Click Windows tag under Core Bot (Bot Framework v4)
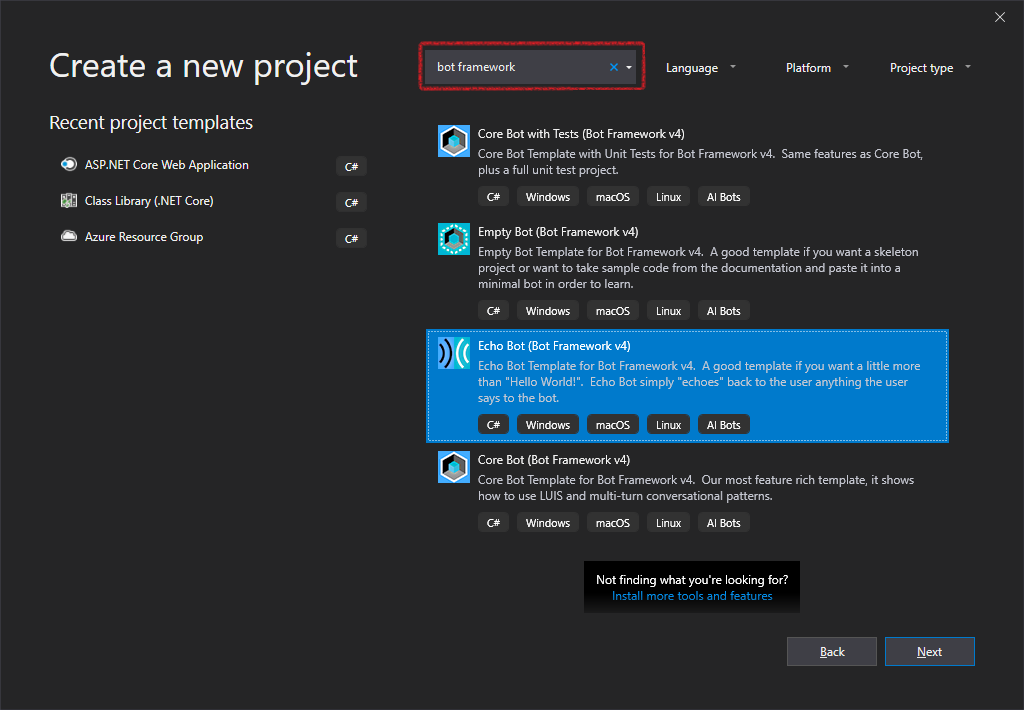Image resolution: width=1024 pixels, height=710 pixels. 547,523
